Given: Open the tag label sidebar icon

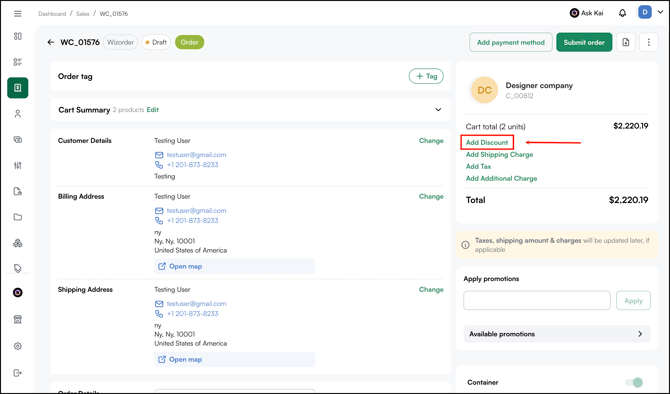Looking at the screenshot, I should 18,268.
